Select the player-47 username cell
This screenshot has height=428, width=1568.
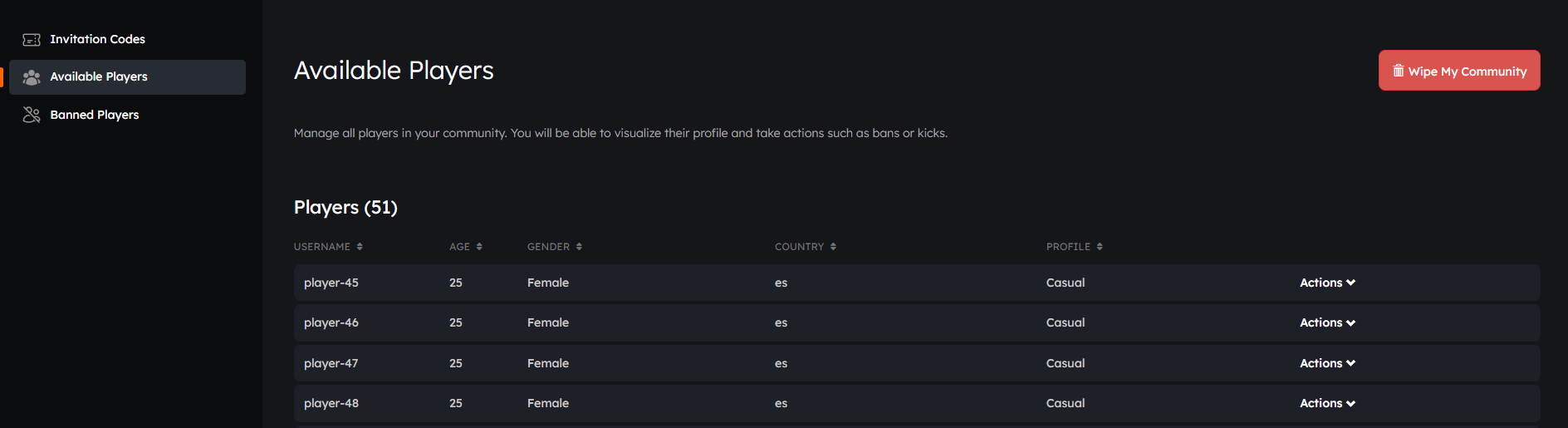(x=331, y=363)
